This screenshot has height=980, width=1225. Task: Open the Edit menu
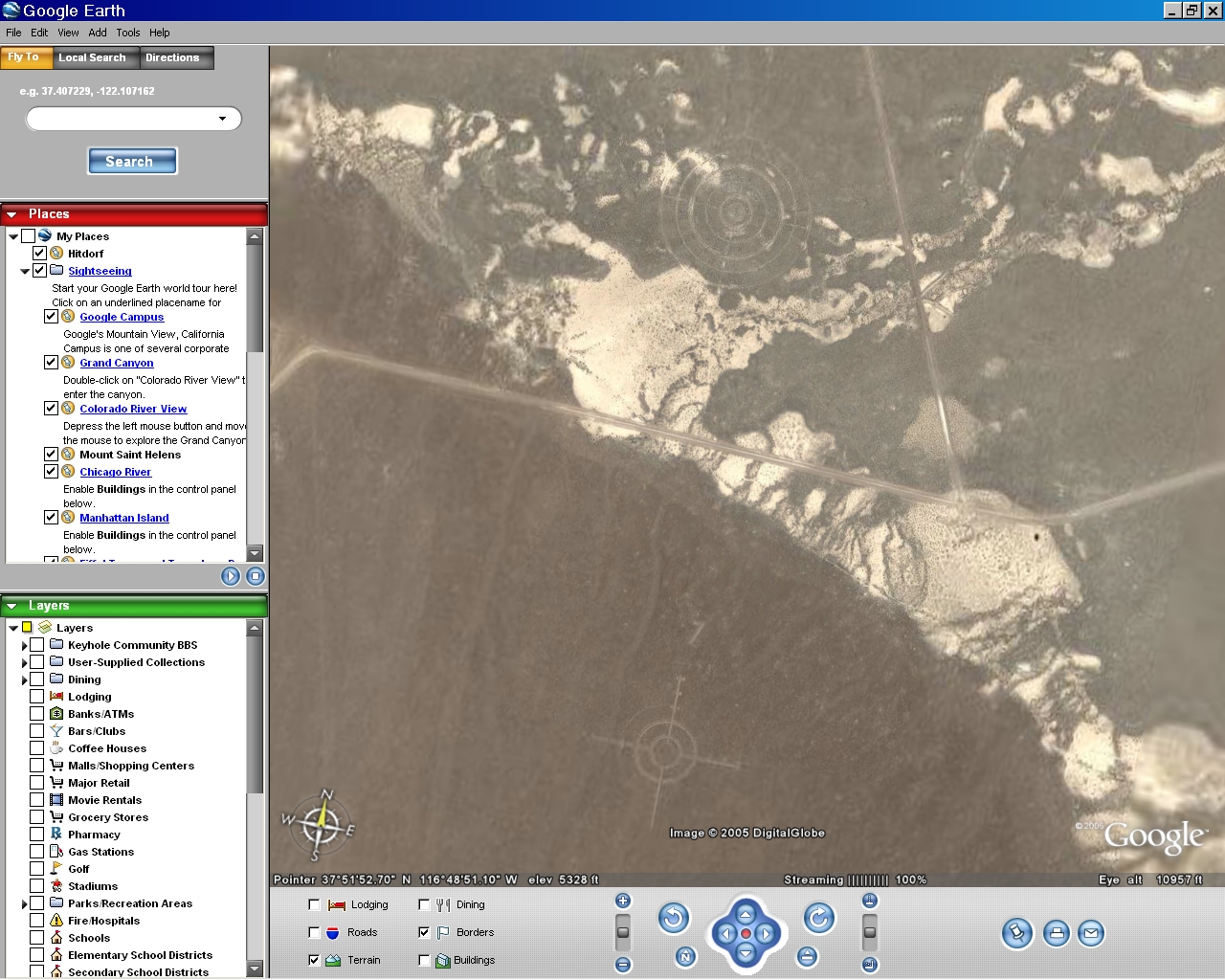39,33
